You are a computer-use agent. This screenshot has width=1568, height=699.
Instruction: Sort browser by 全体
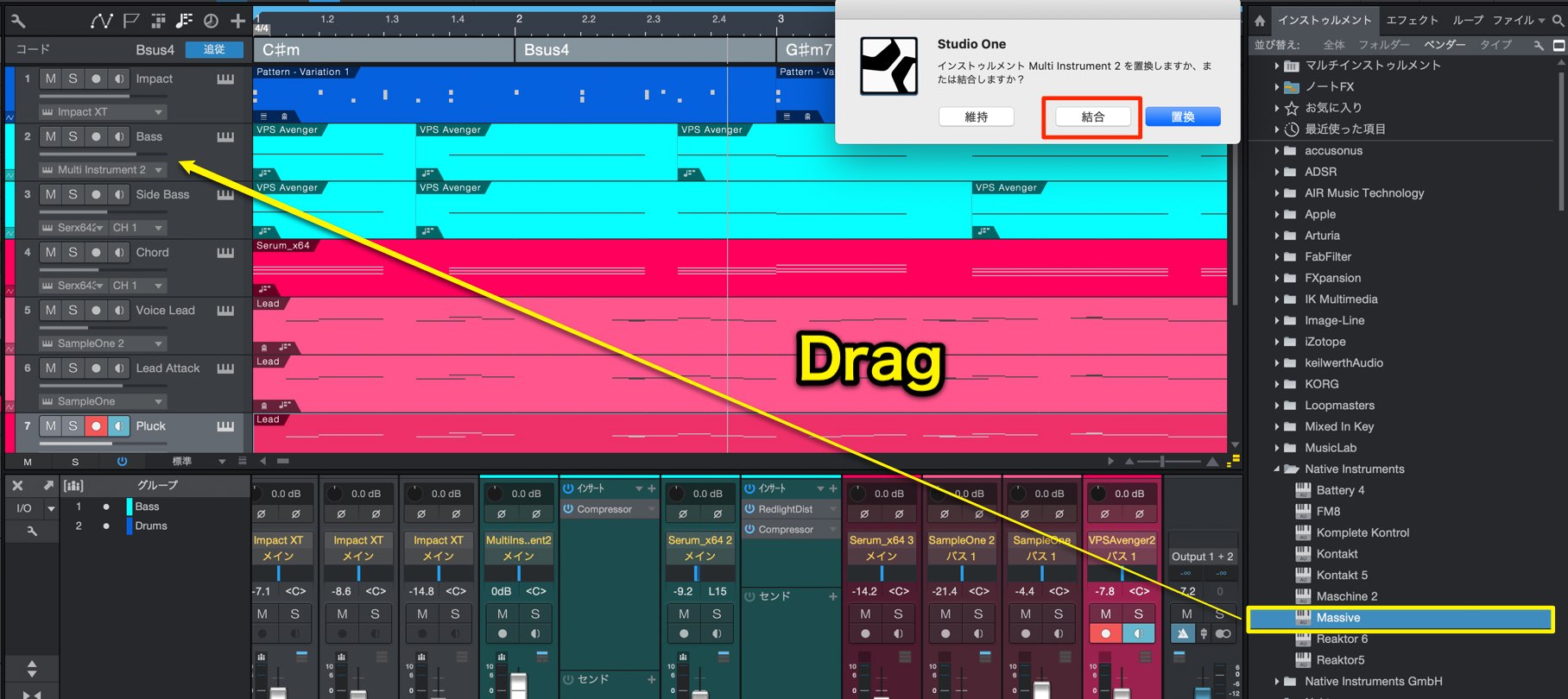pyautogui.click(x=1334, y=45)
